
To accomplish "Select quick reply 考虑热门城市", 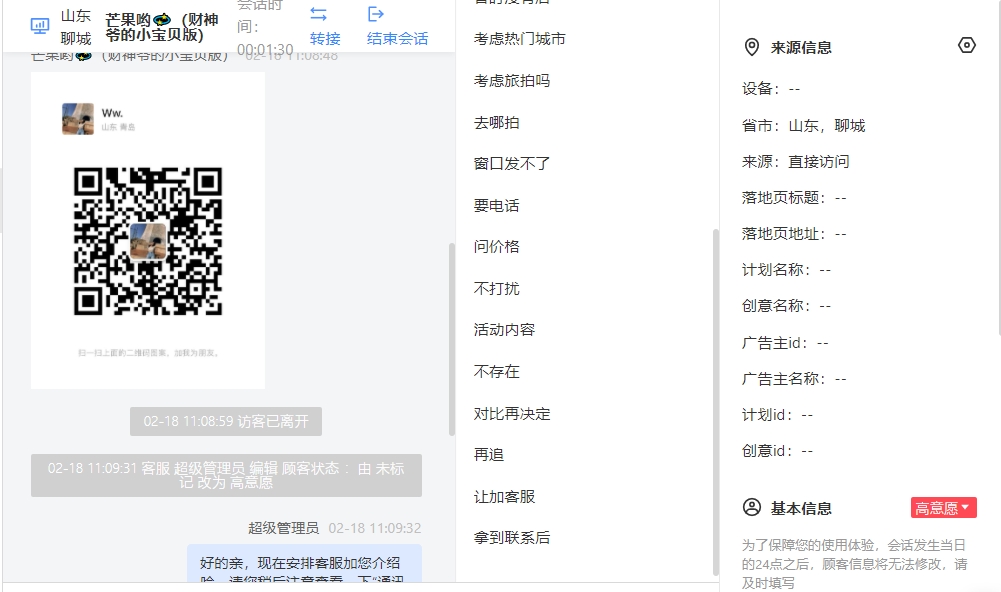I will tap(520, 39).
